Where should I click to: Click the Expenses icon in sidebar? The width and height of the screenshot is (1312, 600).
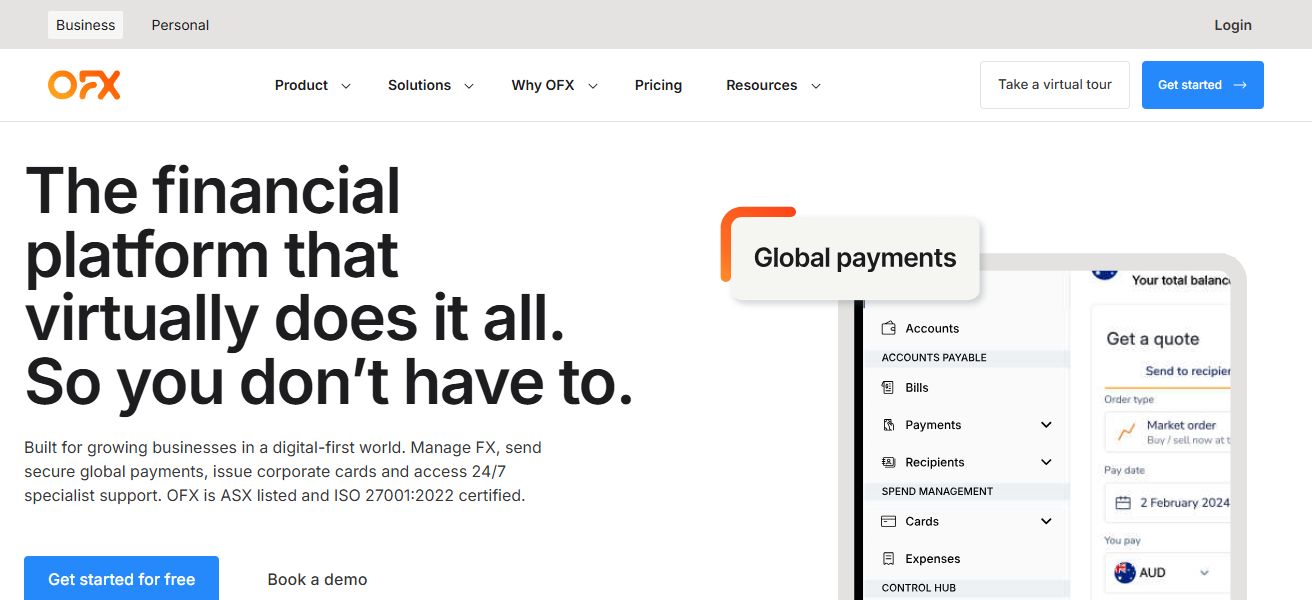(x=888, y=559)
